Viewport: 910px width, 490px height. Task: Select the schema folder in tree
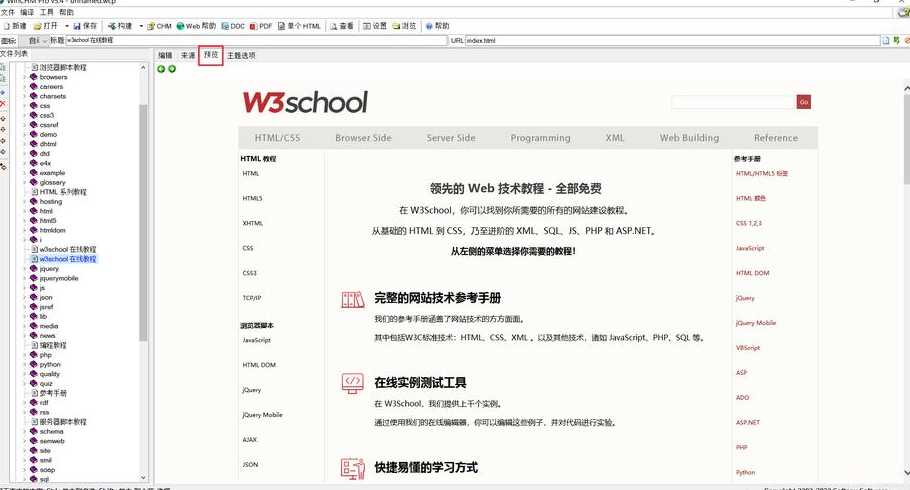coord(51,431)
